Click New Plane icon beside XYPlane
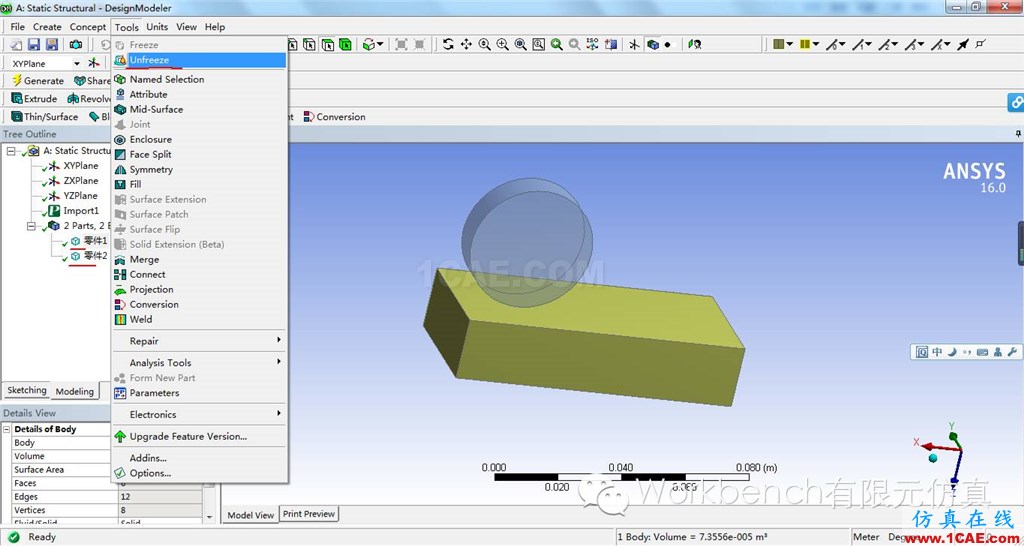 pyautogui.click(x=95, y=63)
